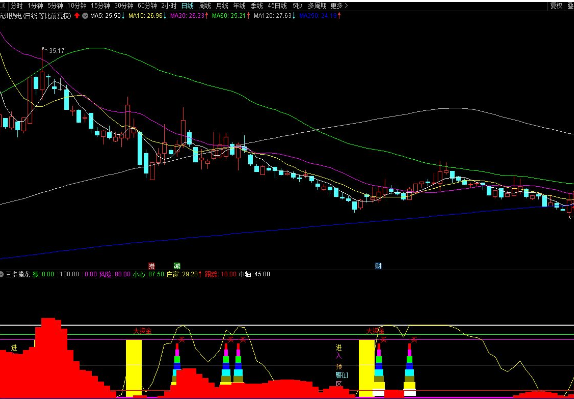Click the green 调 marker icon on timeline
Screen dimensions: 574x399
click(x=177, y=266)
